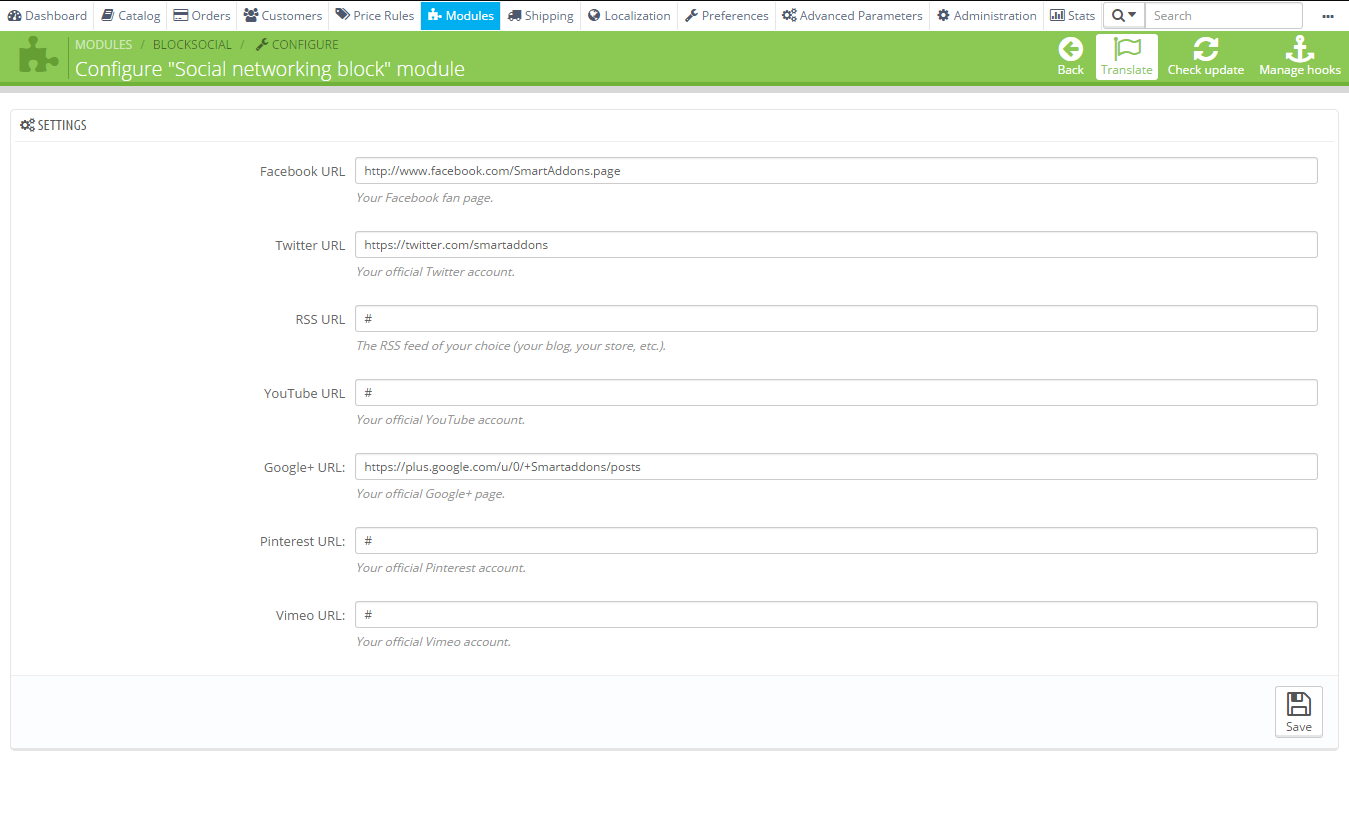Open the Administration menu

[x=987, y=15]
